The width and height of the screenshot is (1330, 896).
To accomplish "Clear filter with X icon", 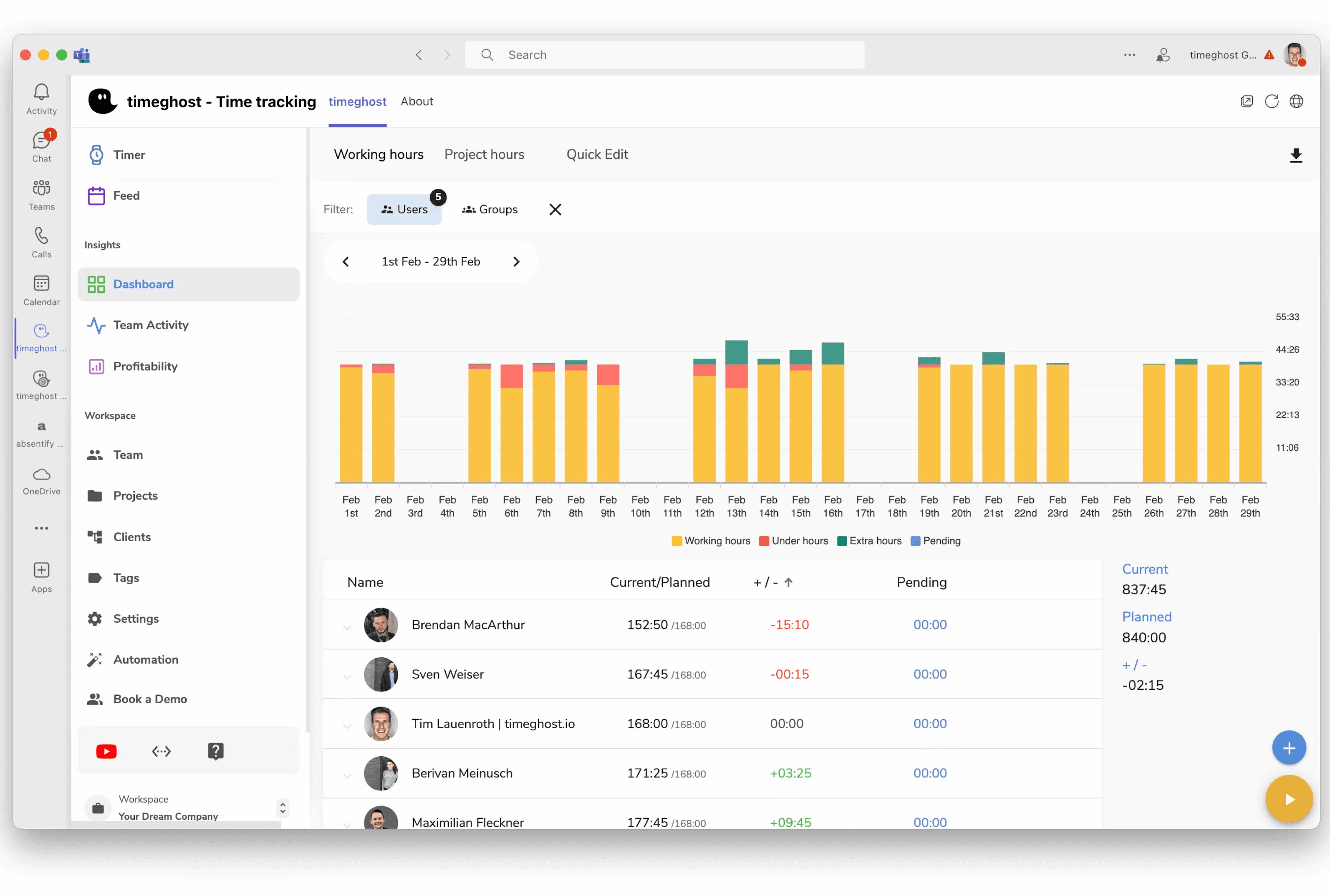I will pos(555,209).
